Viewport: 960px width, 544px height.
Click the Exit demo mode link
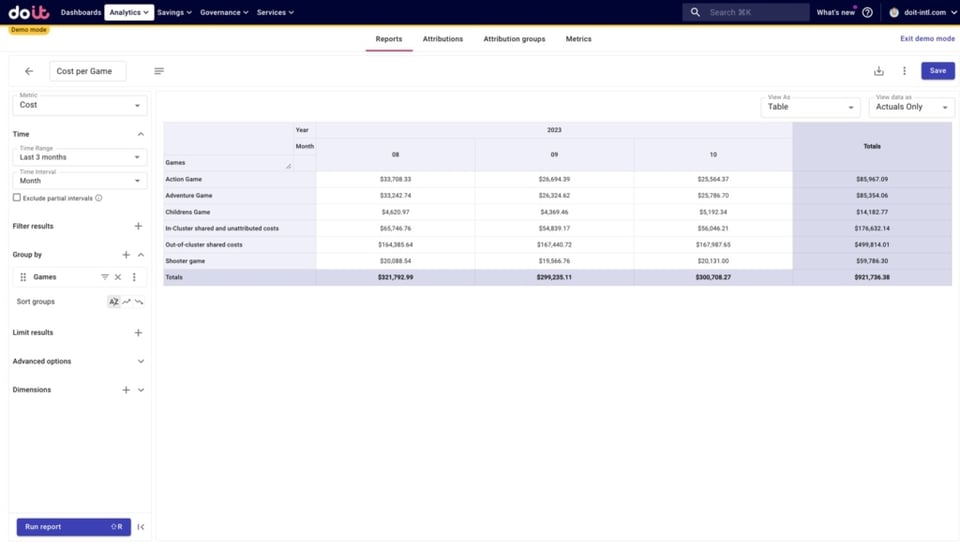pos(927,39)
